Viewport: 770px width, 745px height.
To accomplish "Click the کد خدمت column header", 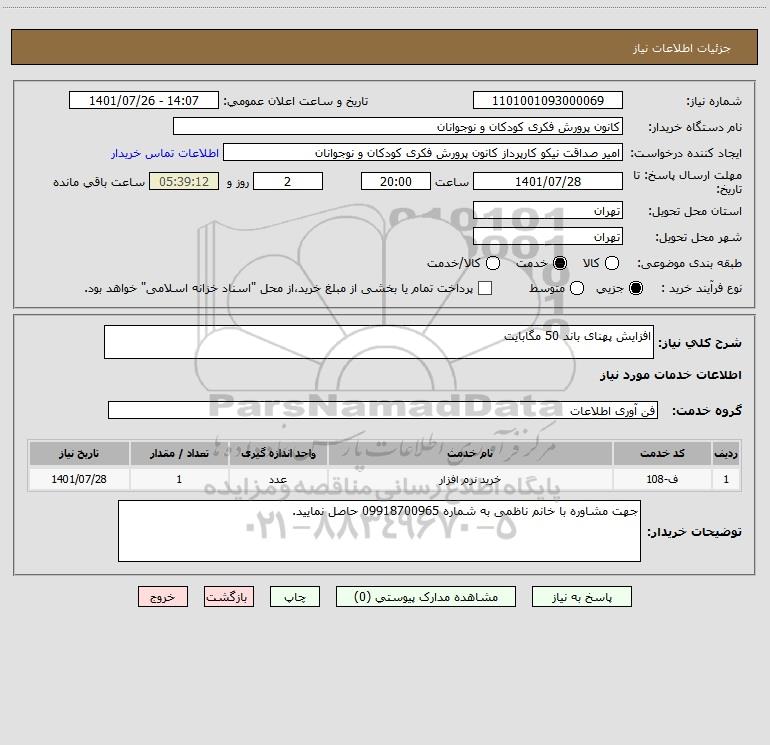I will (662, 453).
